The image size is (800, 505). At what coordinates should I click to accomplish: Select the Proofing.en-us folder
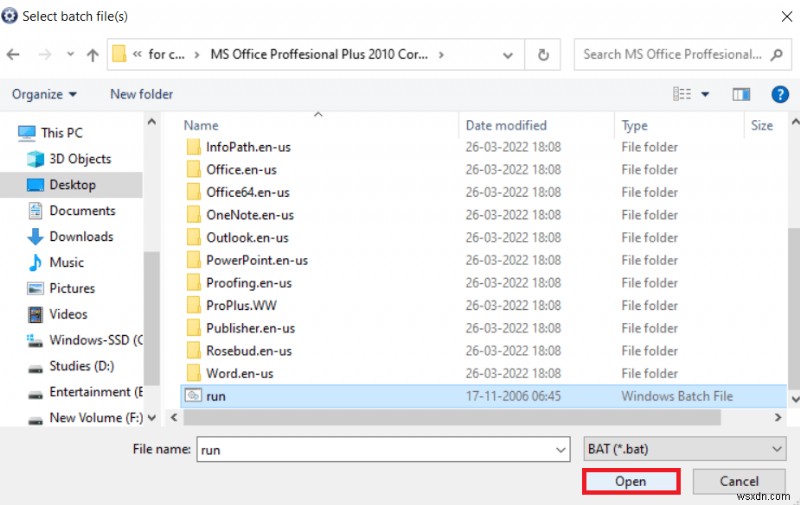248,283
